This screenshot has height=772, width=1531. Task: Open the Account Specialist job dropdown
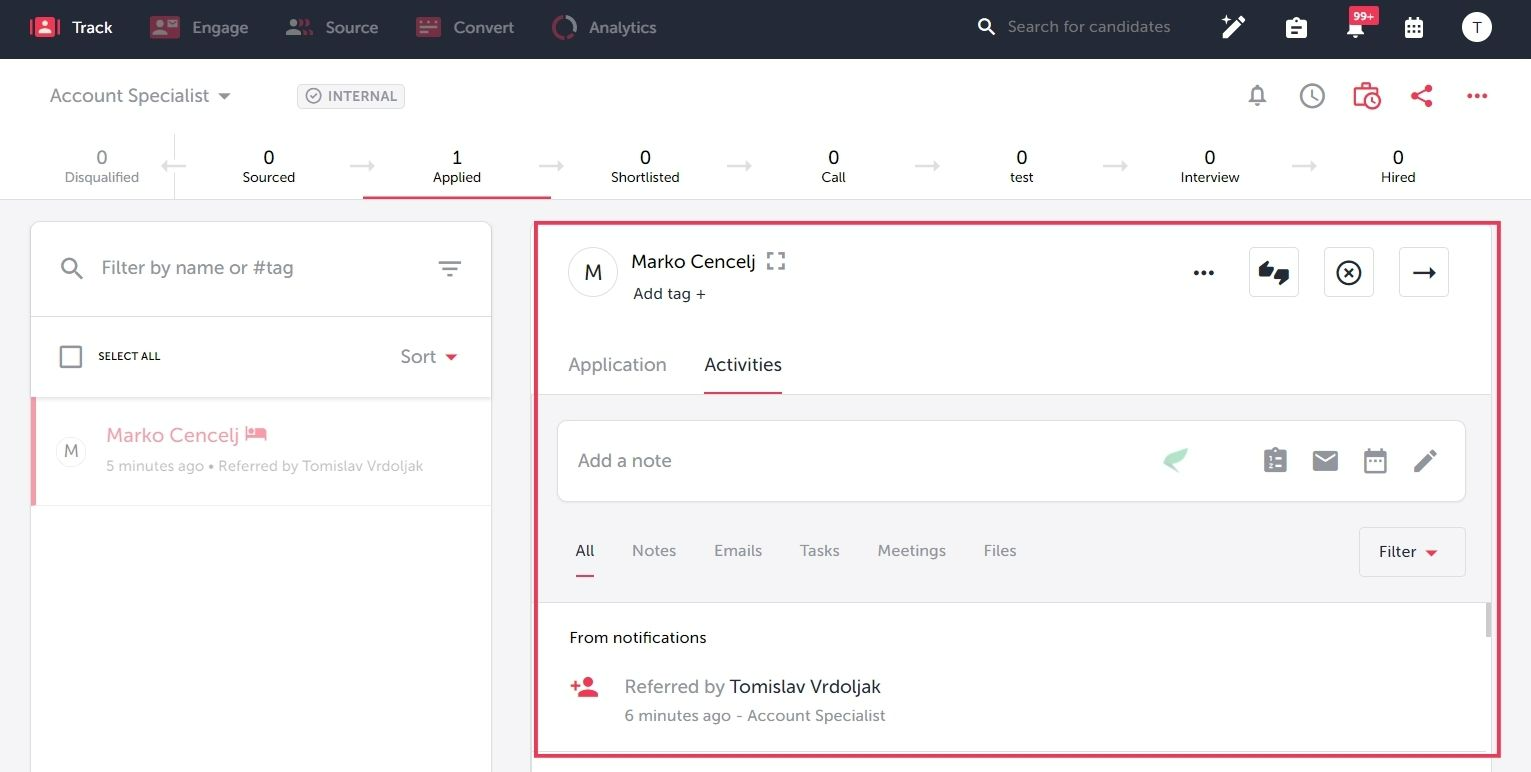pos(139,95)
